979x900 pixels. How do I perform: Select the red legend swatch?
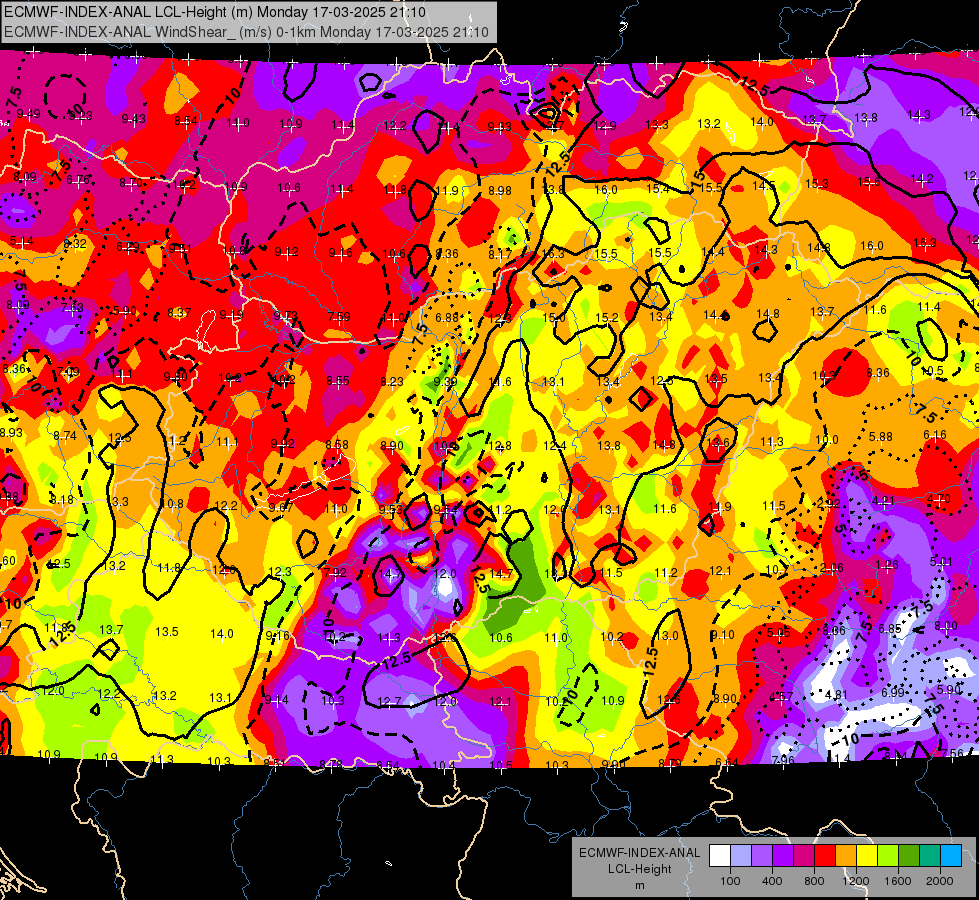tap(825, 856)
